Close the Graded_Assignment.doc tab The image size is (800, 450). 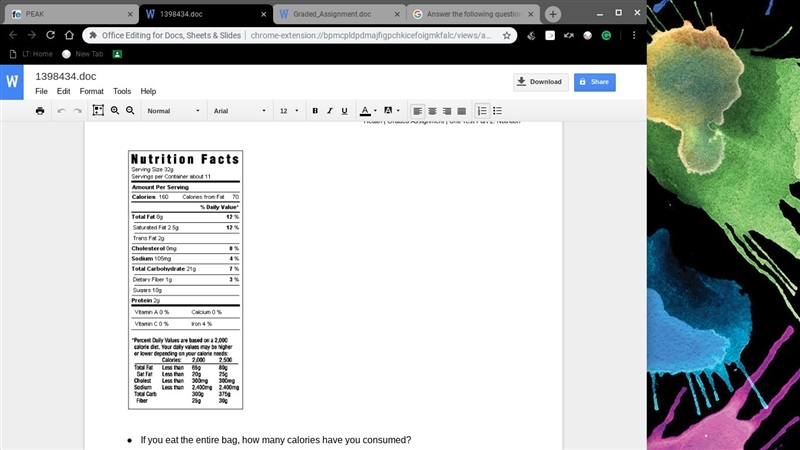tap(397, 14)
